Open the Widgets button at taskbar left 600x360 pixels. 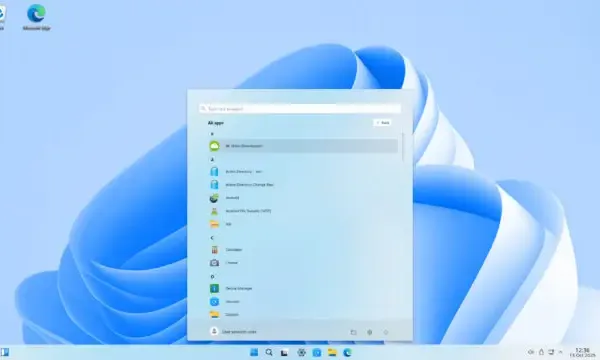[5, 352]
